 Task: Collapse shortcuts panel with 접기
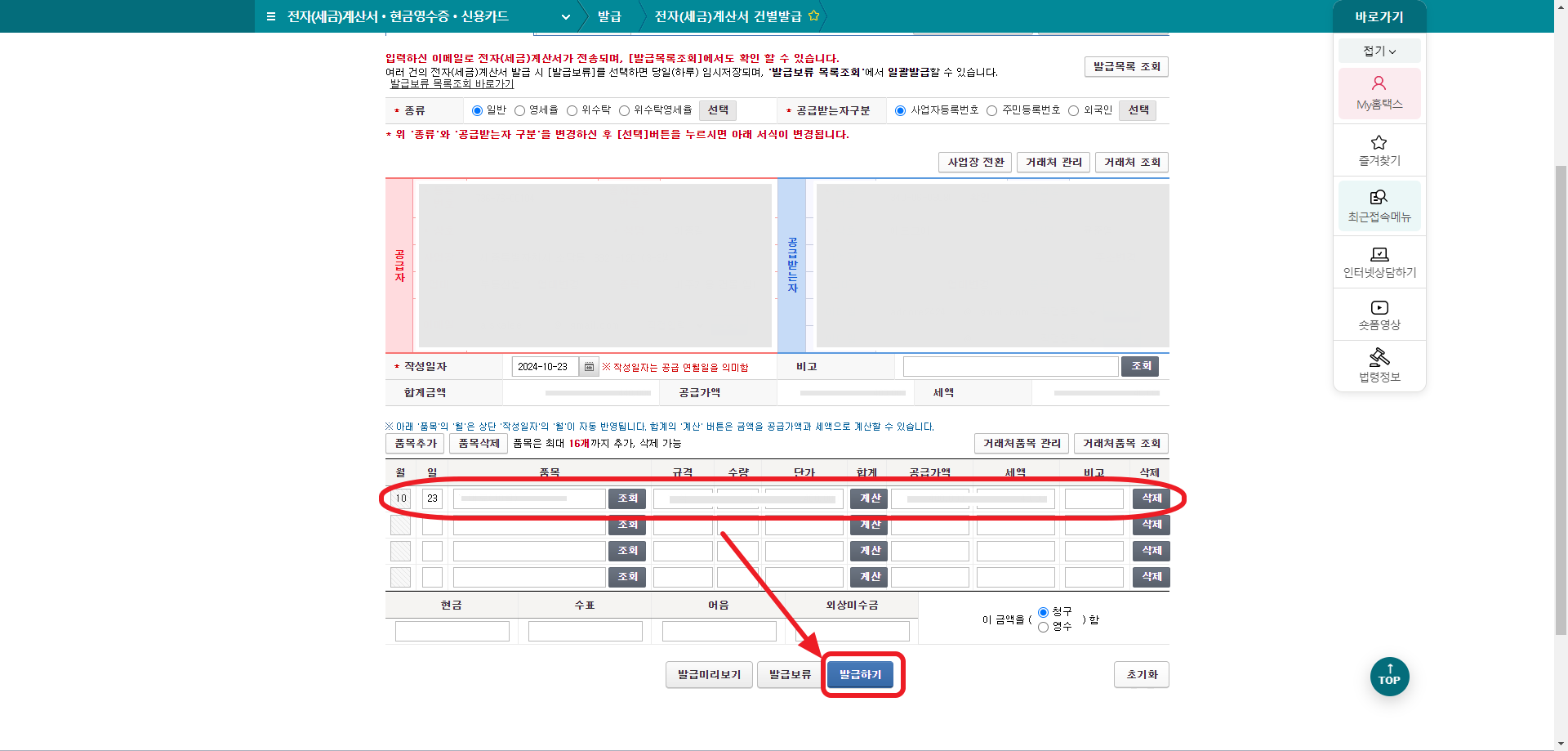click(x=1379, y=51)
